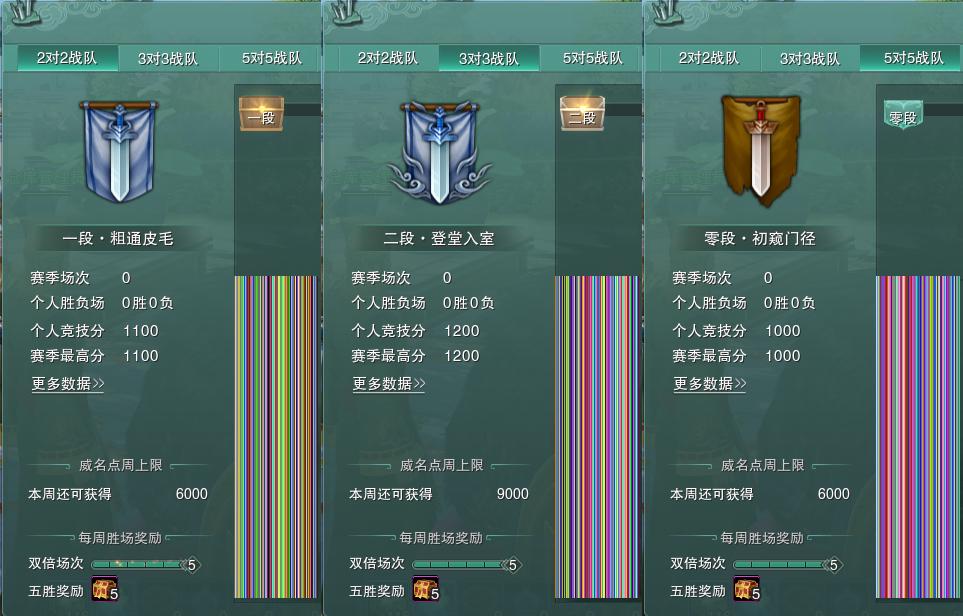Click 五胜奖励 reward item in 2对2 panel
963x616 pixels.
(104, 588)
